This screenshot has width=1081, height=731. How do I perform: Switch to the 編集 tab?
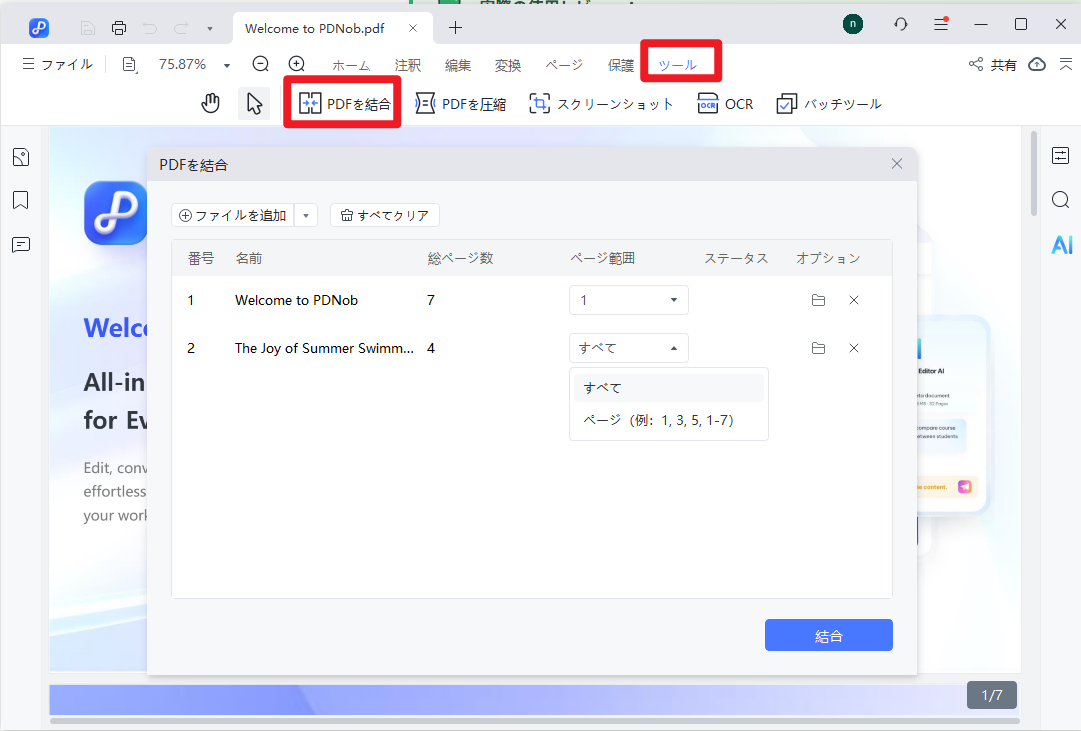[x=458, y=65]
